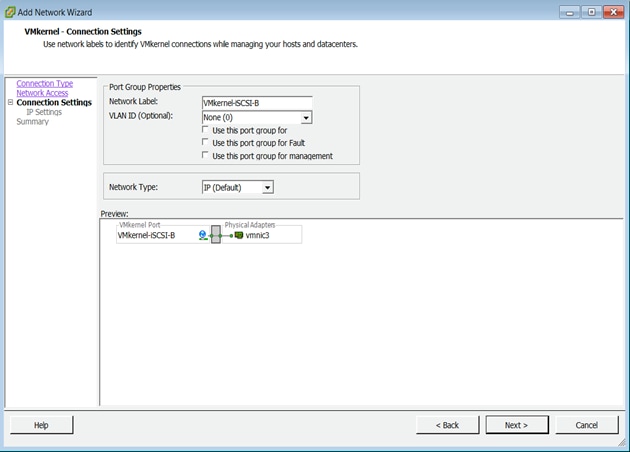Click the vmnic3 physical adapter icon
The width and height of the screenshot is (630, 452).
click(239, 235)
